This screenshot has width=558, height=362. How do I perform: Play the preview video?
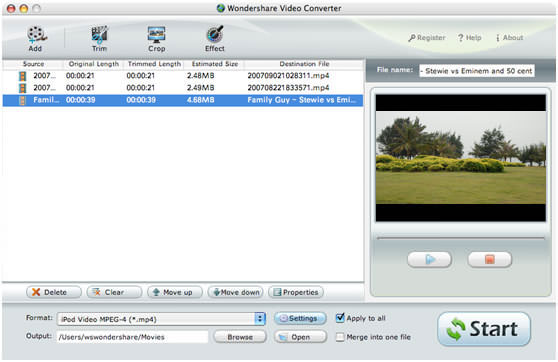click(430, 259)
